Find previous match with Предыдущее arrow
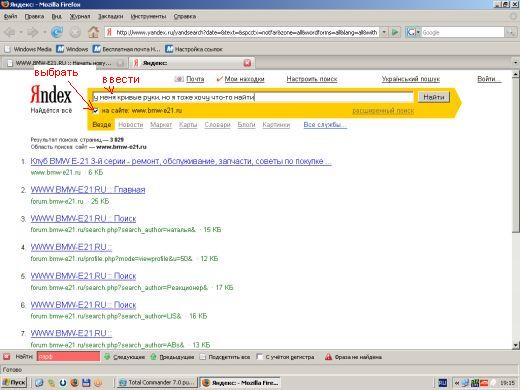The image size is (520, 390). (x=172, y=357)
